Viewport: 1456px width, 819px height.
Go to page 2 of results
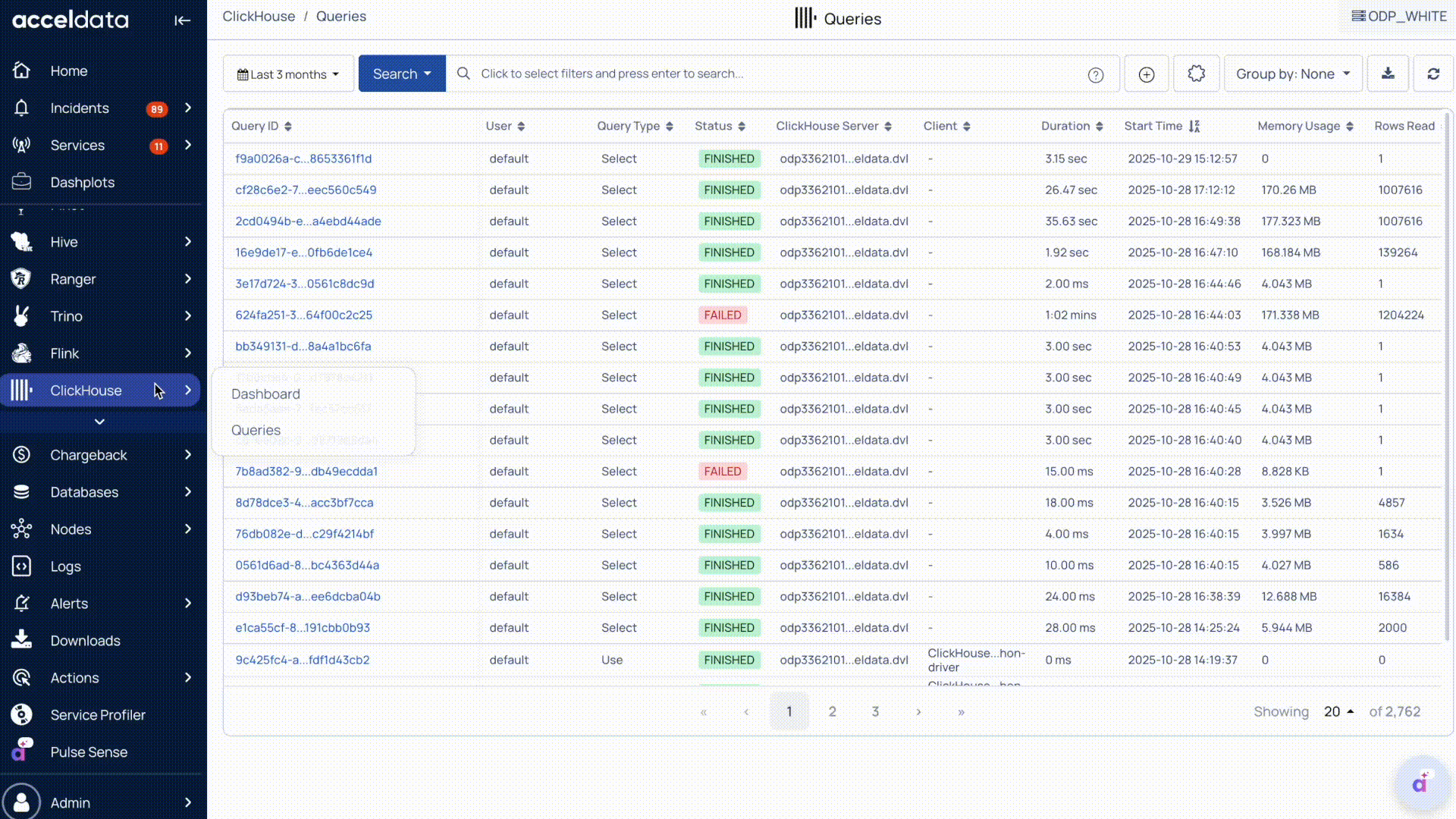(832, 711)
